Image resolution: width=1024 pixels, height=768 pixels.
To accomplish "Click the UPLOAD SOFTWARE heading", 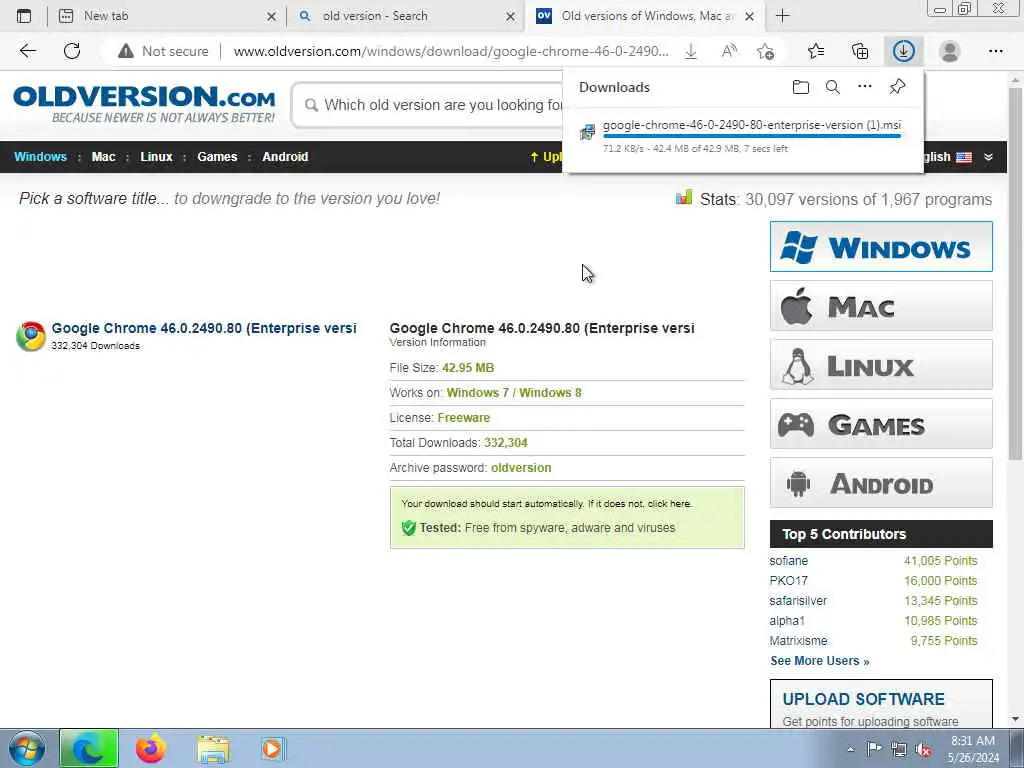I will click(x=863, y=699).
